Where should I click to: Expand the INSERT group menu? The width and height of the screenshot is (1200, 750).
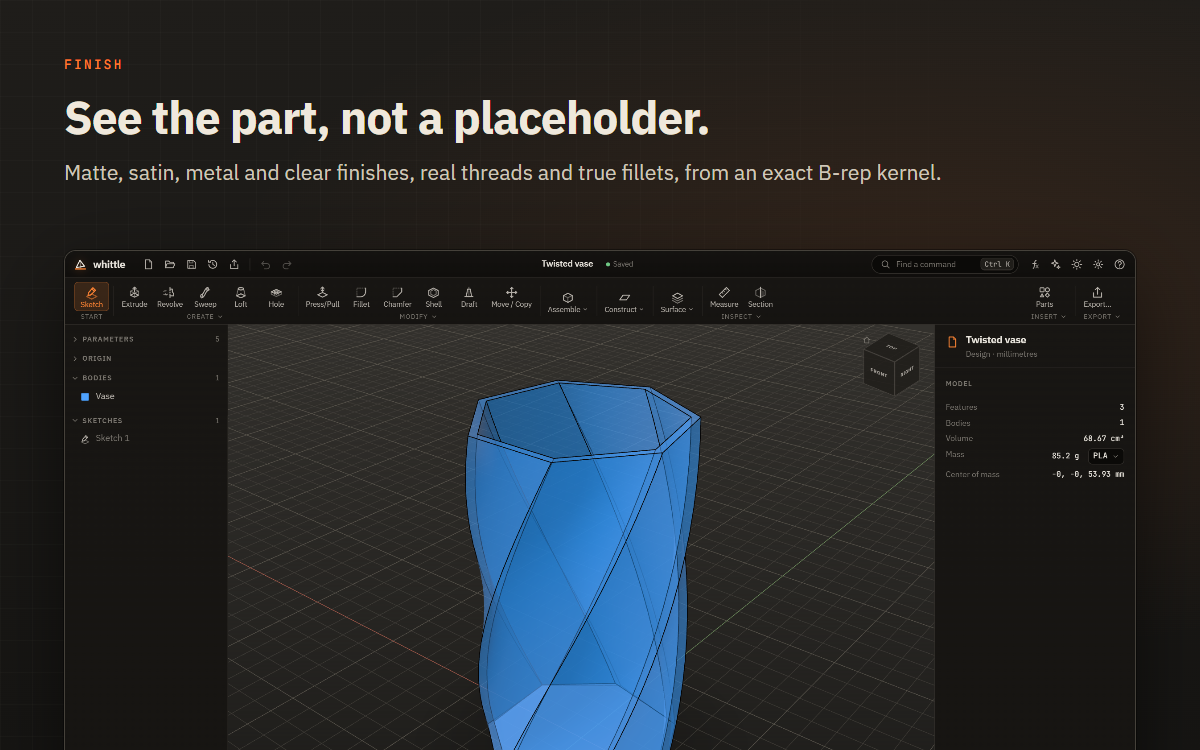point(1048,317)
